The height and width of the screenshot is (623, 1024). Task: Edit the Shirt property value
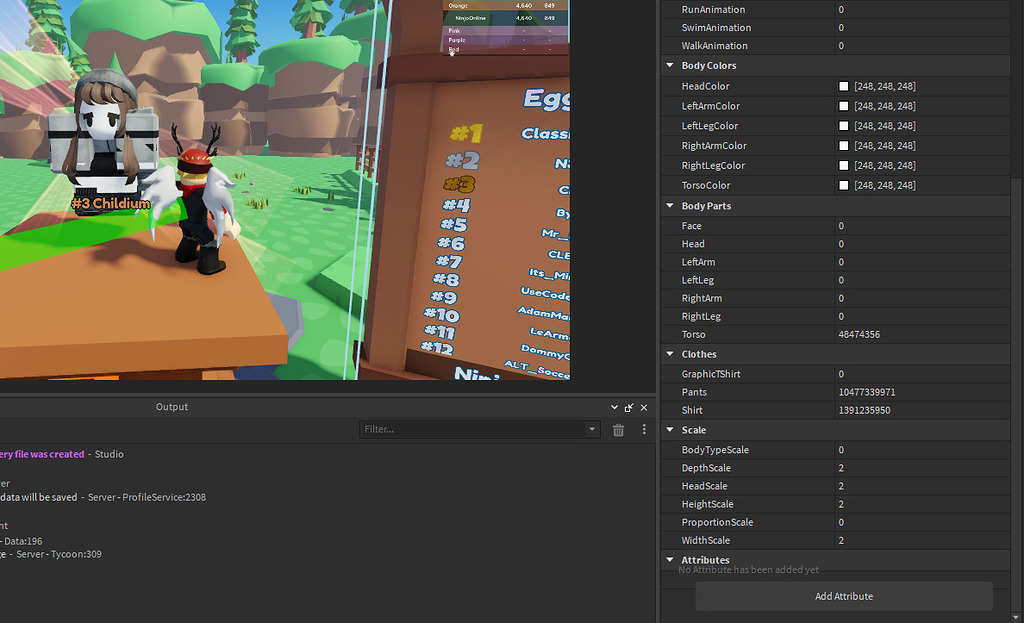point(900,410)
